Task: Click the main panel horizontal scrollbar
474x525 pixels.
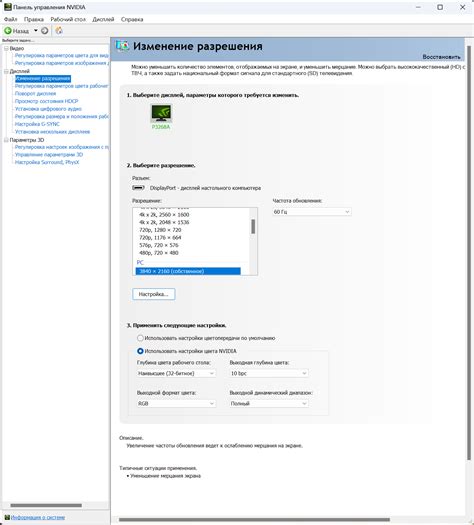Action: pos(254,520)
